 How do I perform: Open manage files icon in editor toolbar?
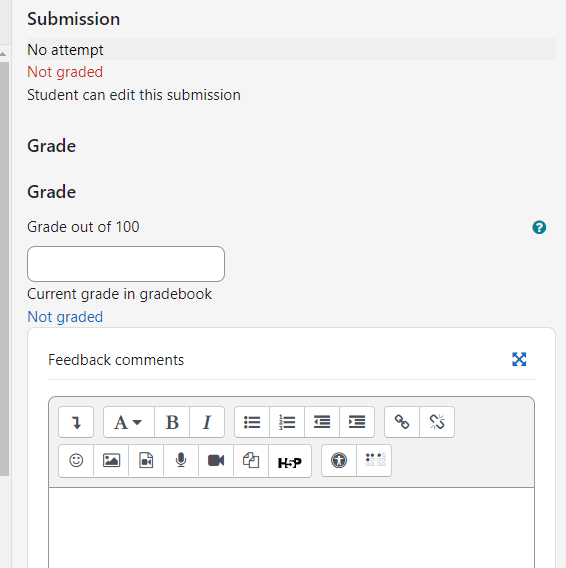point(251,461)
